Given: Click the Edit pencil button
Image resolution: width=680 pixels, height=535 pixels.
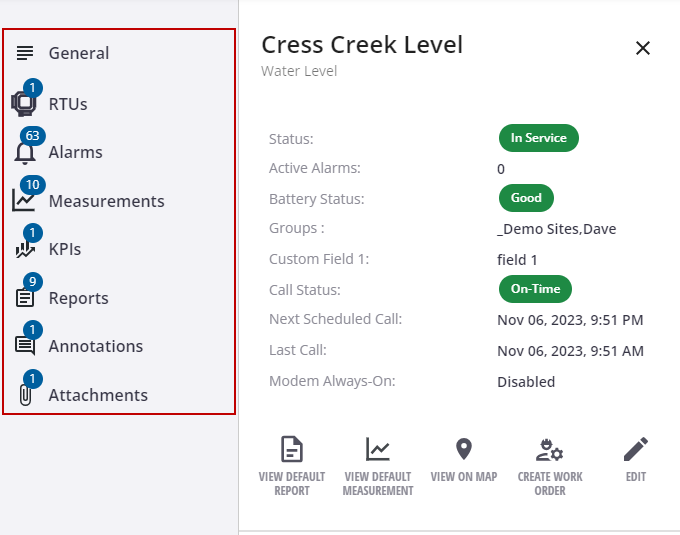Looking at the screenshot, I should (636, 460).
